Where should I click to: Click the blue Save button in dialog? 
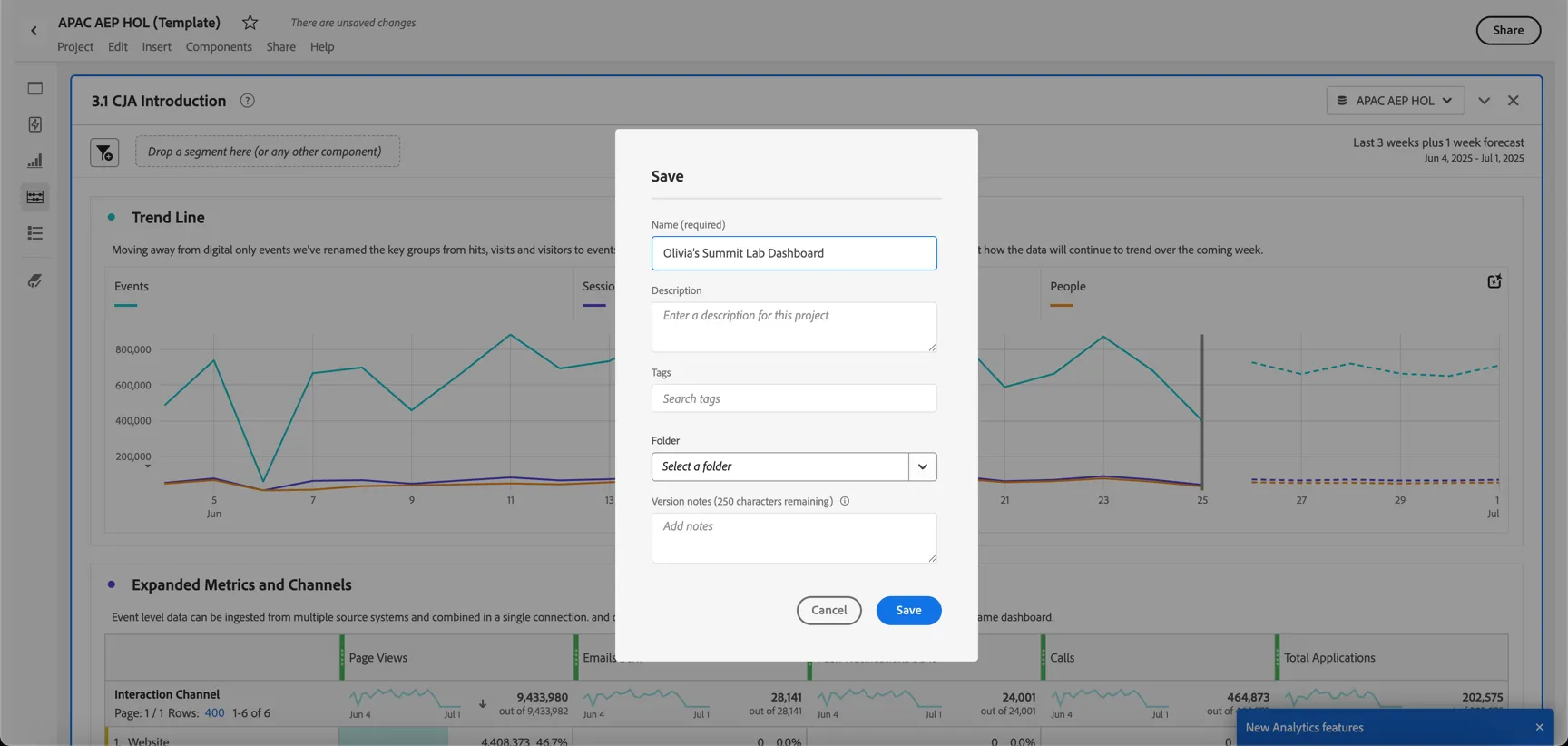point(908,611)
